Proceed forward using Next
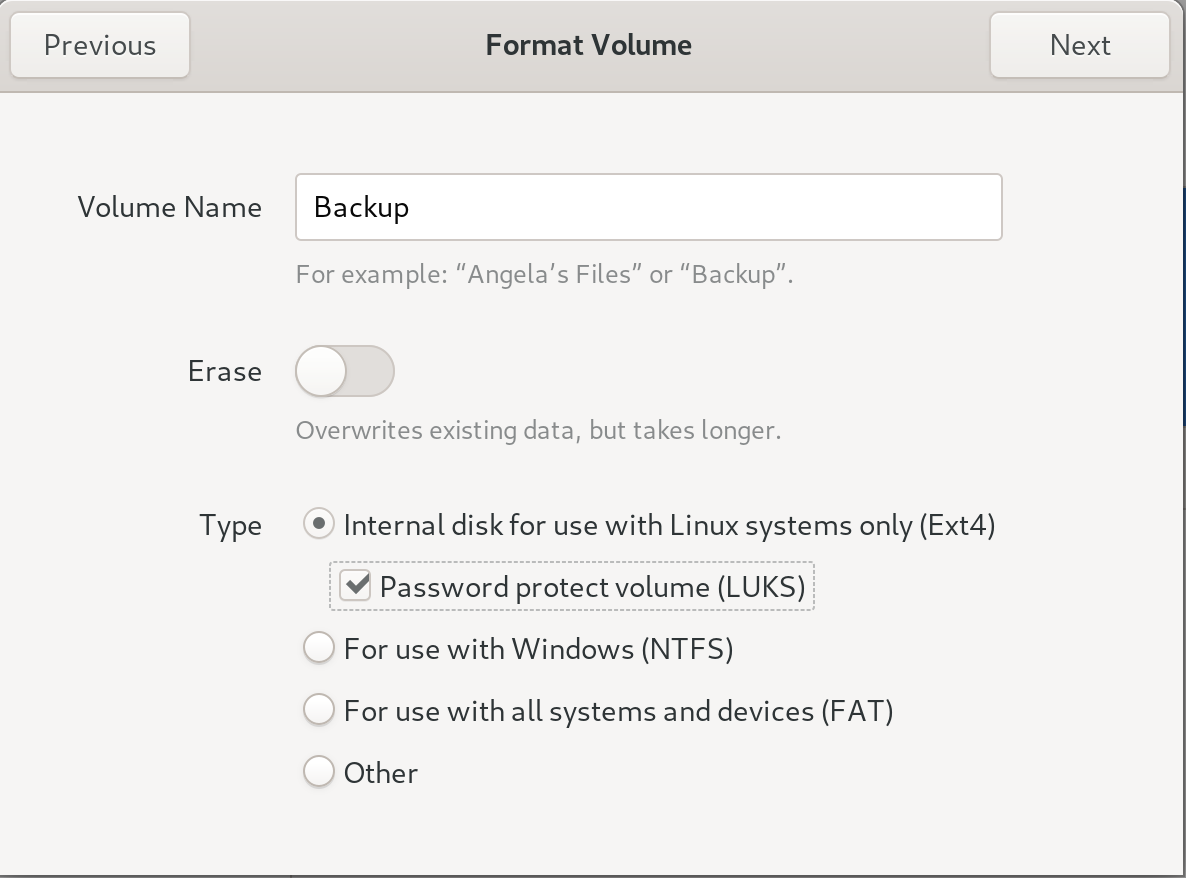Screen dimensions: 1186x878 tap(1079, 44)
